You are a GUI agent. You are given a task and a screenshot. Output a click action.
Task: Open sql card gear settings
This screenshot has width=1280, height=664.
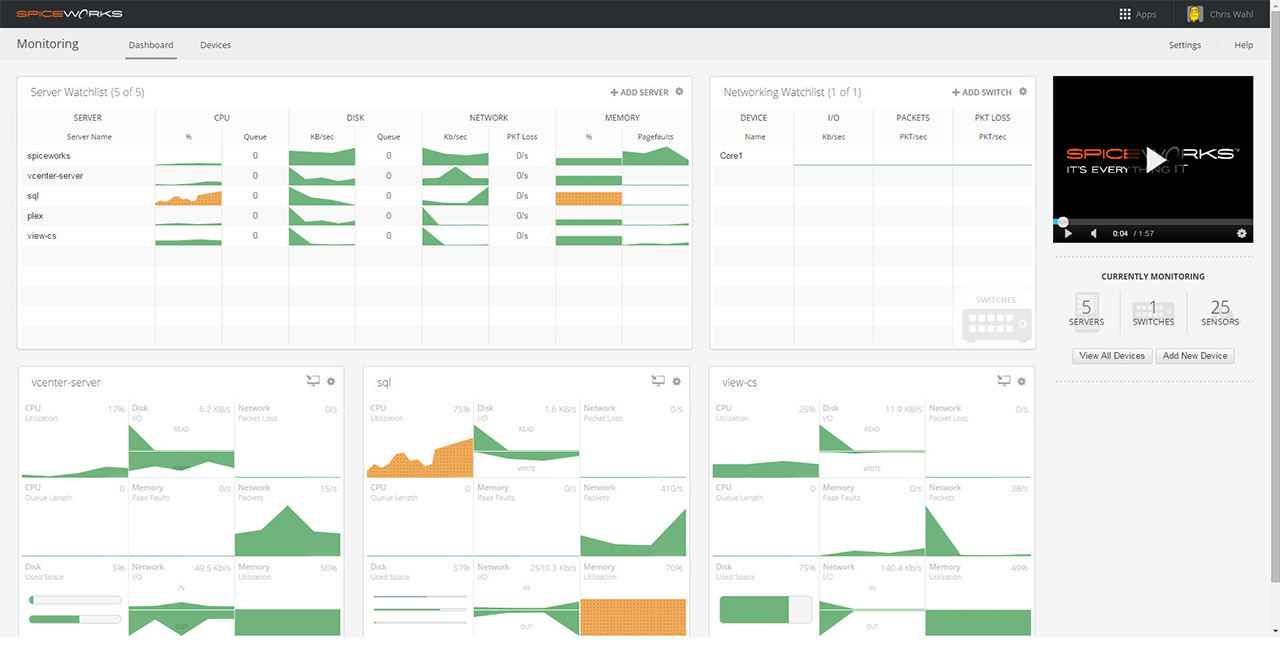pyautogui.click(x=676, y=381)
